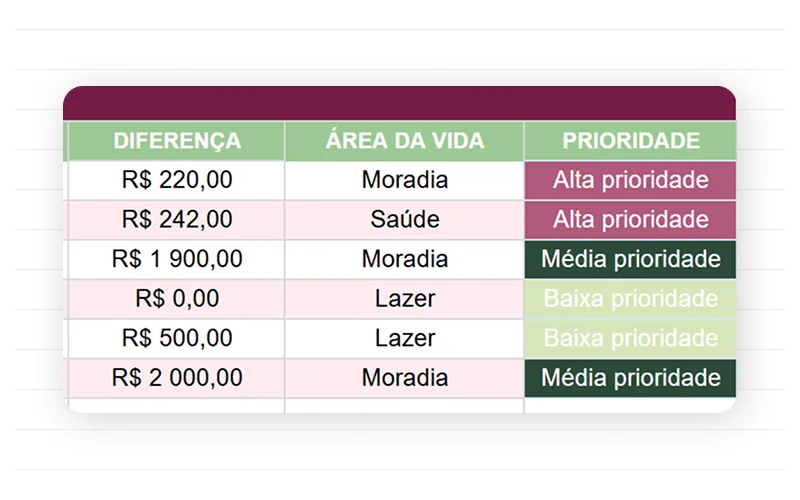Screen dimensions: 800x500
Task: Click Lazer in the R$ 0,00 row
Action: point(404,298)
